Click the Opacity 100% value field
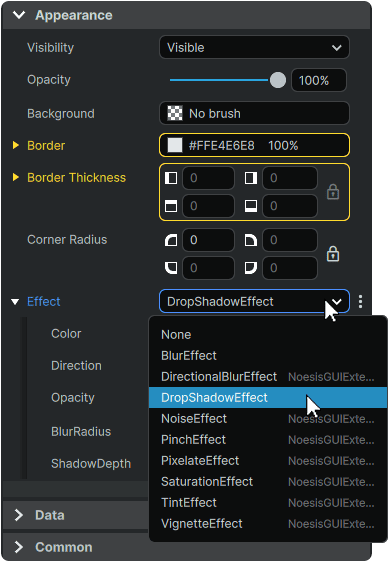This screenshot has height=562, width=389. (x=319, y=80)
